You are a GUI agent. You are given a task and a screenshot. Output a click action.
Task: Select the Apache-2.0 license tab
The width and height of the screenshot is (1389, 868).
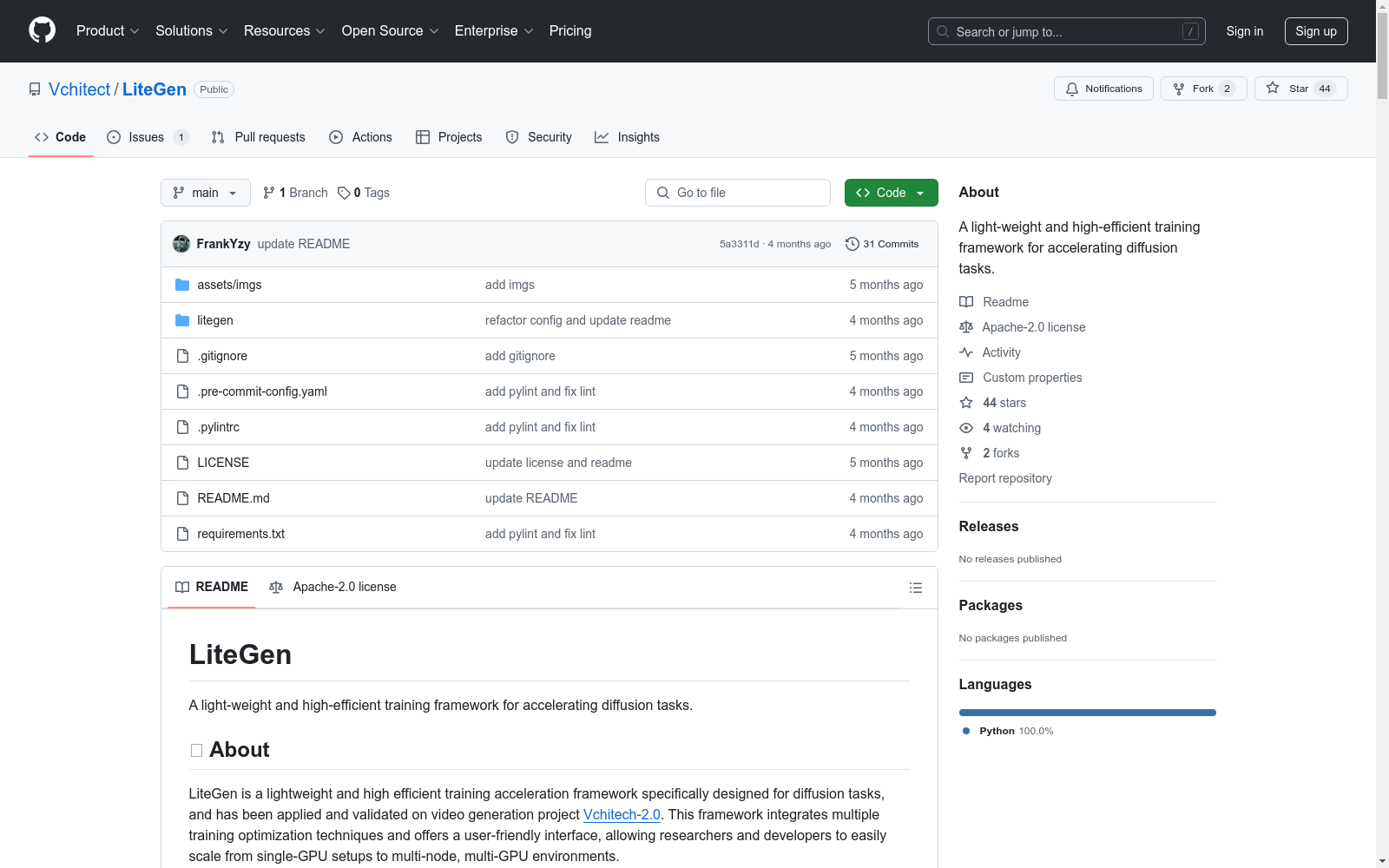pyautogui.click(x=332, y=588)
